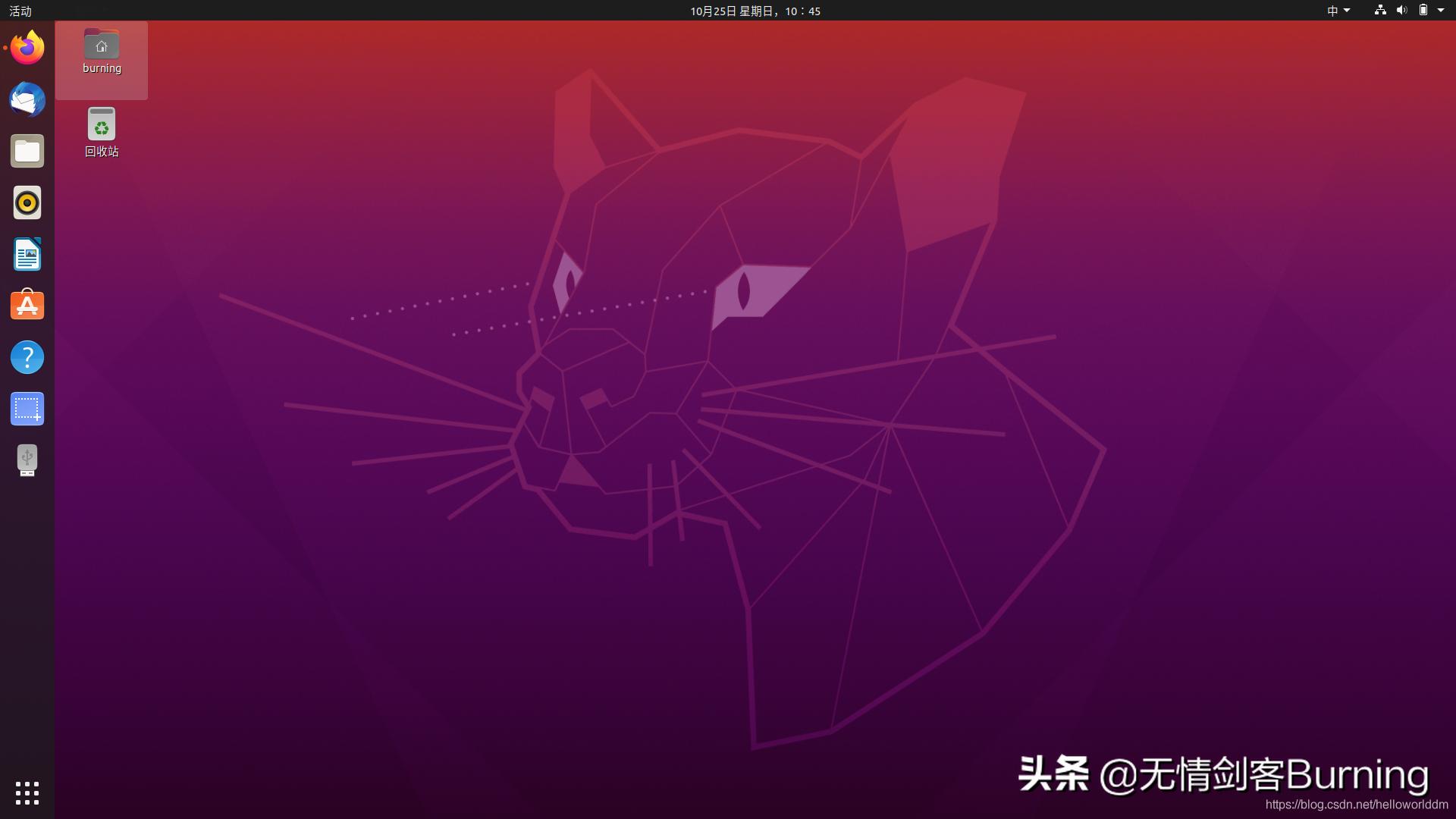
Task: Open the calendar via the date display
Action: coord(755,11)
